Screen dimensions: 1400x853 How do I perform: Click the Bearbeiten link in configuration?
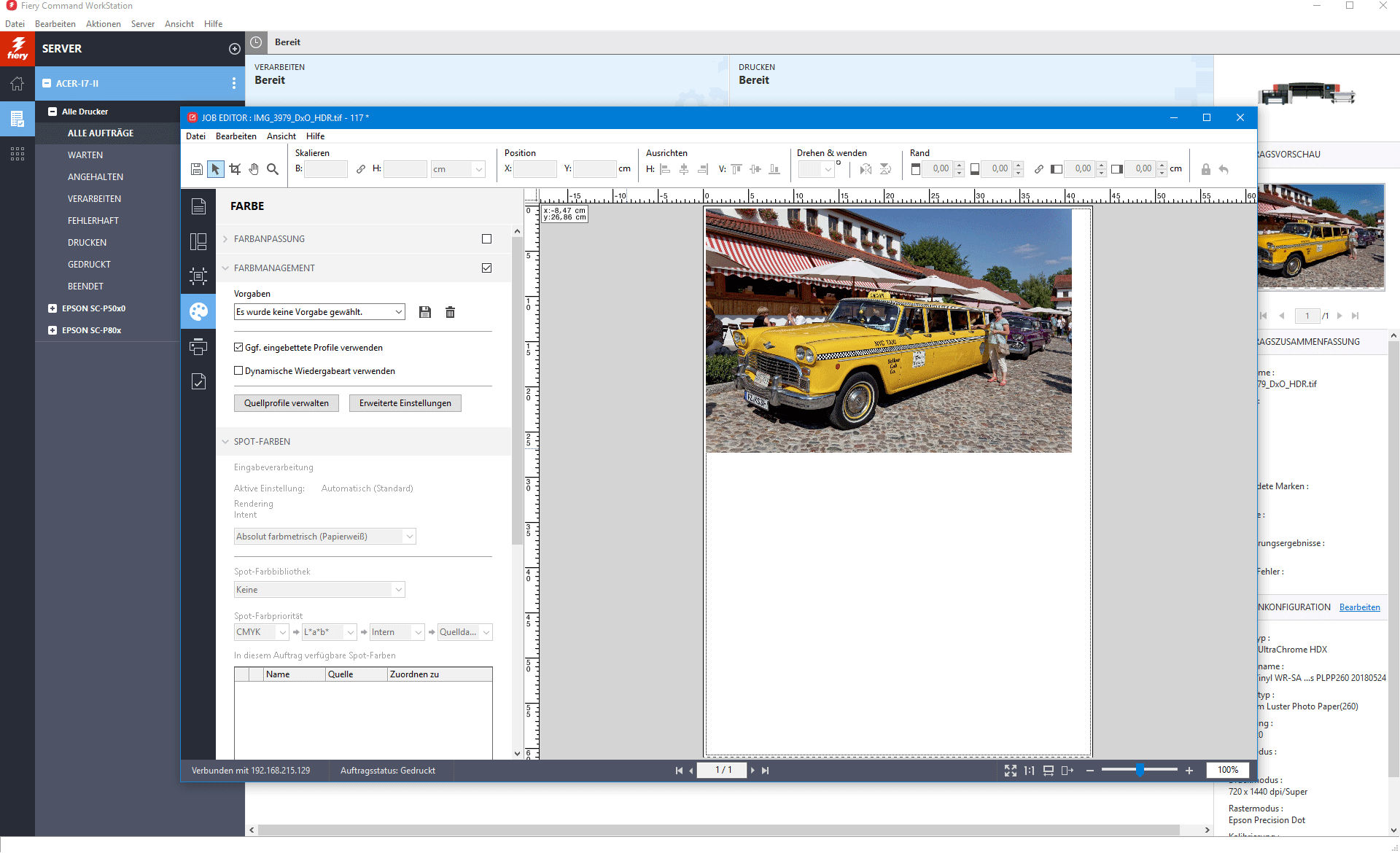pyautogui.click(x=1359, y=607)
